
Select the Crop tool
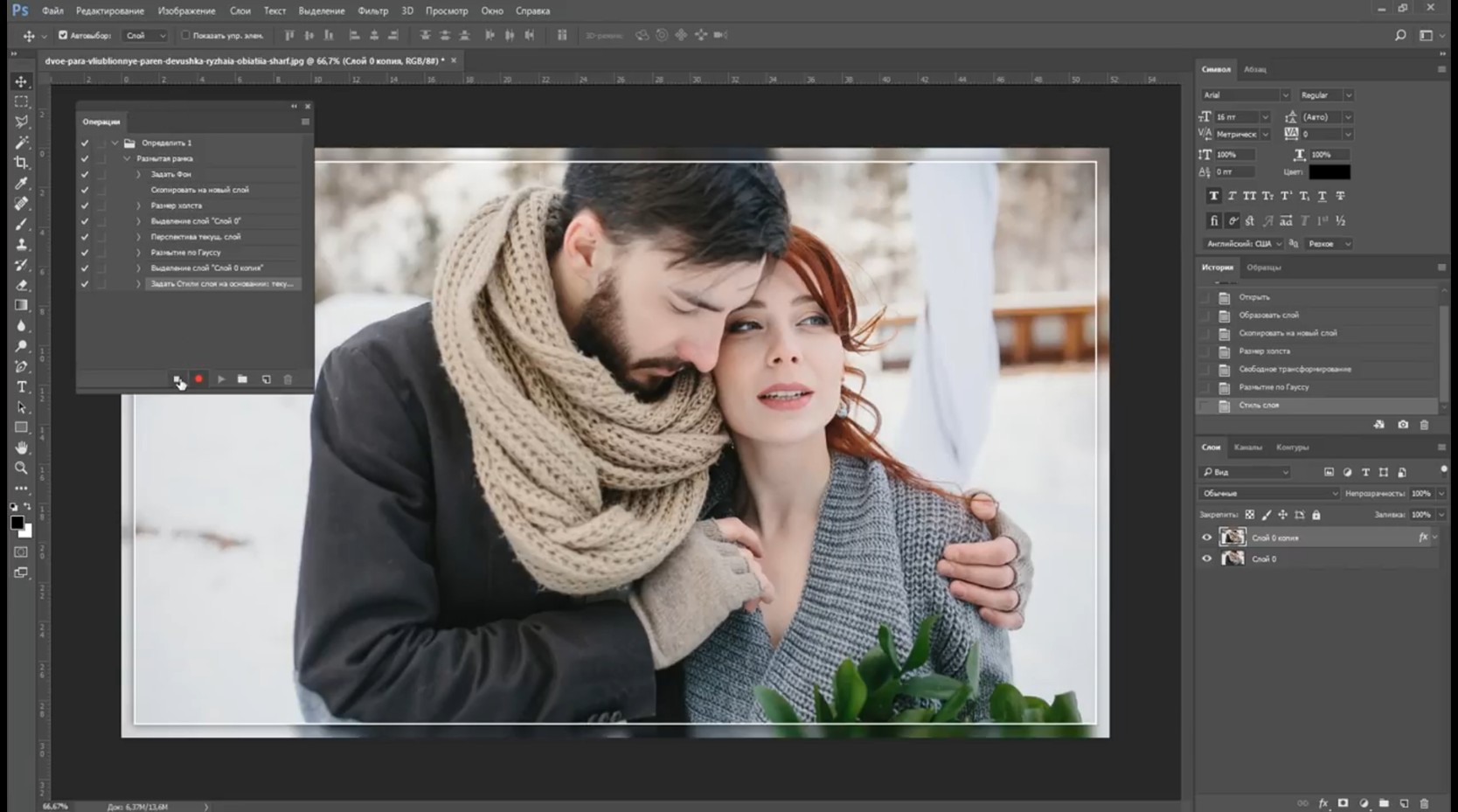[21, 163]
